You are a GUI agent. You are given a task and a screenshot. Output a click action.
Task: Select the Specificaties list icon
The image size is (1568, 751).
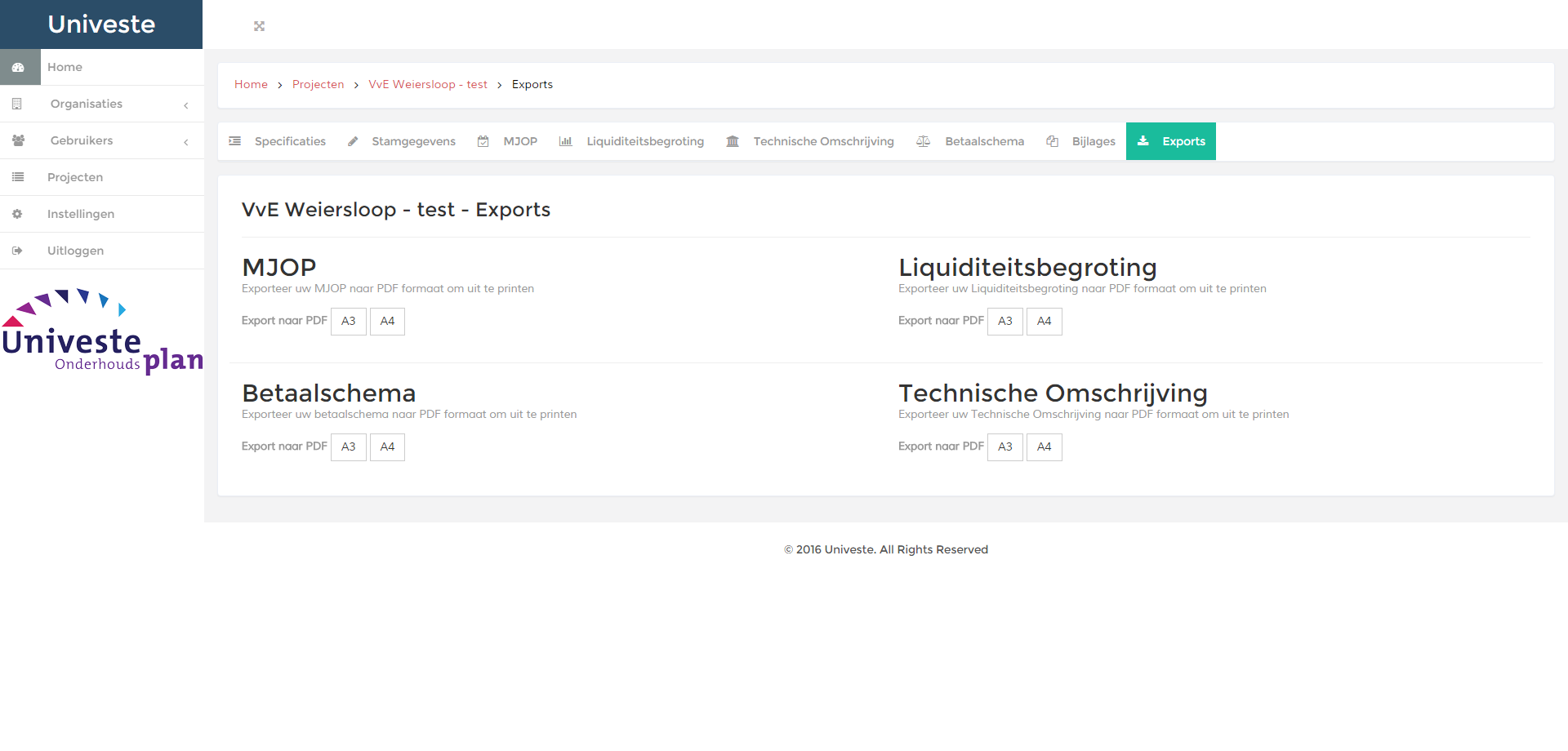[234, 141]
